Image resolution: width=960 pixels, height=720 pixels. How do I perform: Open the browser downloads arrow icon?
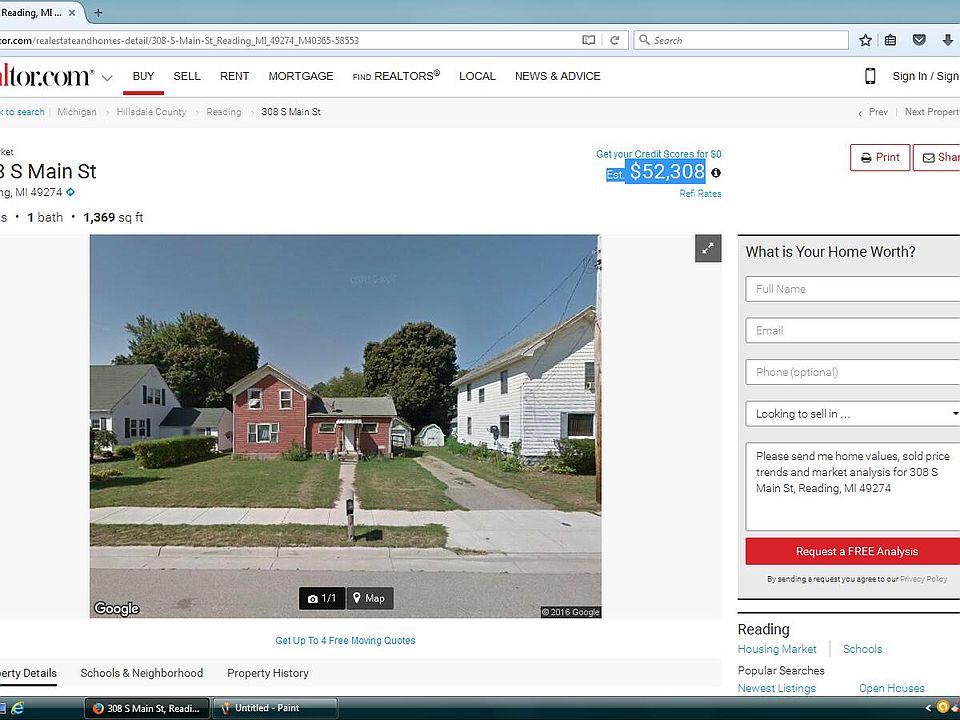point(947,40)
